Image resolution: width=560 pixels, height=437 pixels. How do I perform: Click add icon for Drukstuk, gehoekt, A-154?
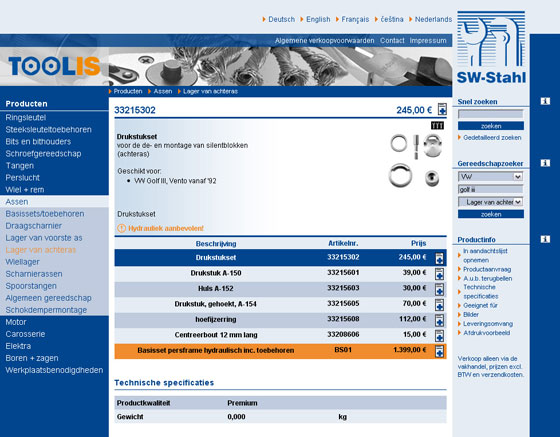tap(439, 305)
